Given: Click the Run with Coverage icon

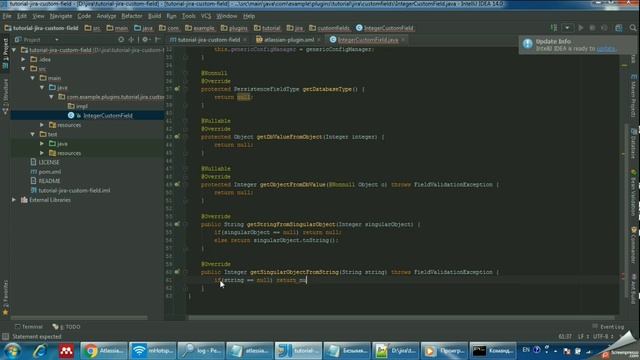Looking at the screenshot, I should [x=604, y=28].
